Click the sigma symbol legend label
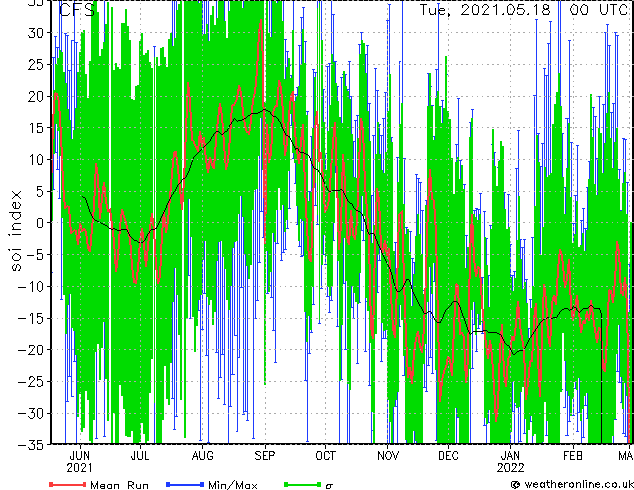The image size is (634, 490). click(x=329, y=486)
